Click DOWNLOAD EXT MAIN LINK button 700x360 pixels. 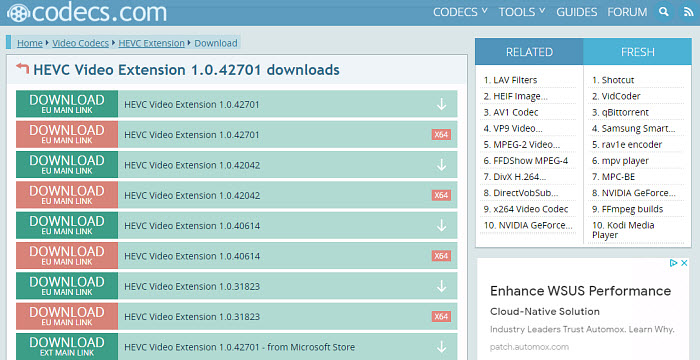pos(67,347)
